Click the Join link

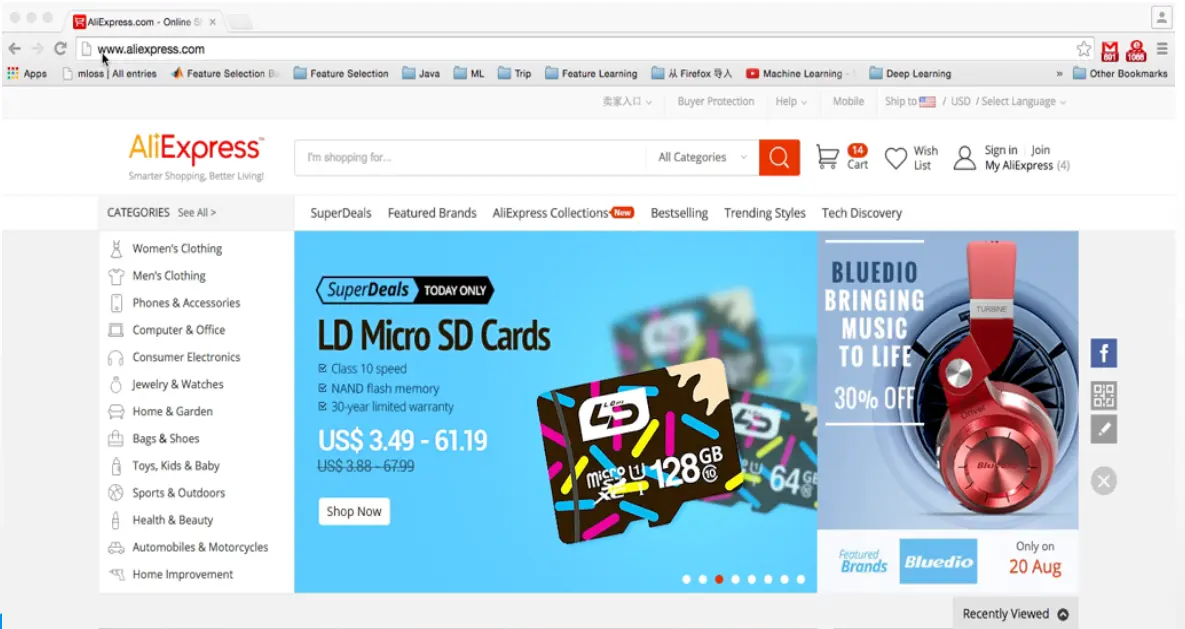pos(1041,150)
